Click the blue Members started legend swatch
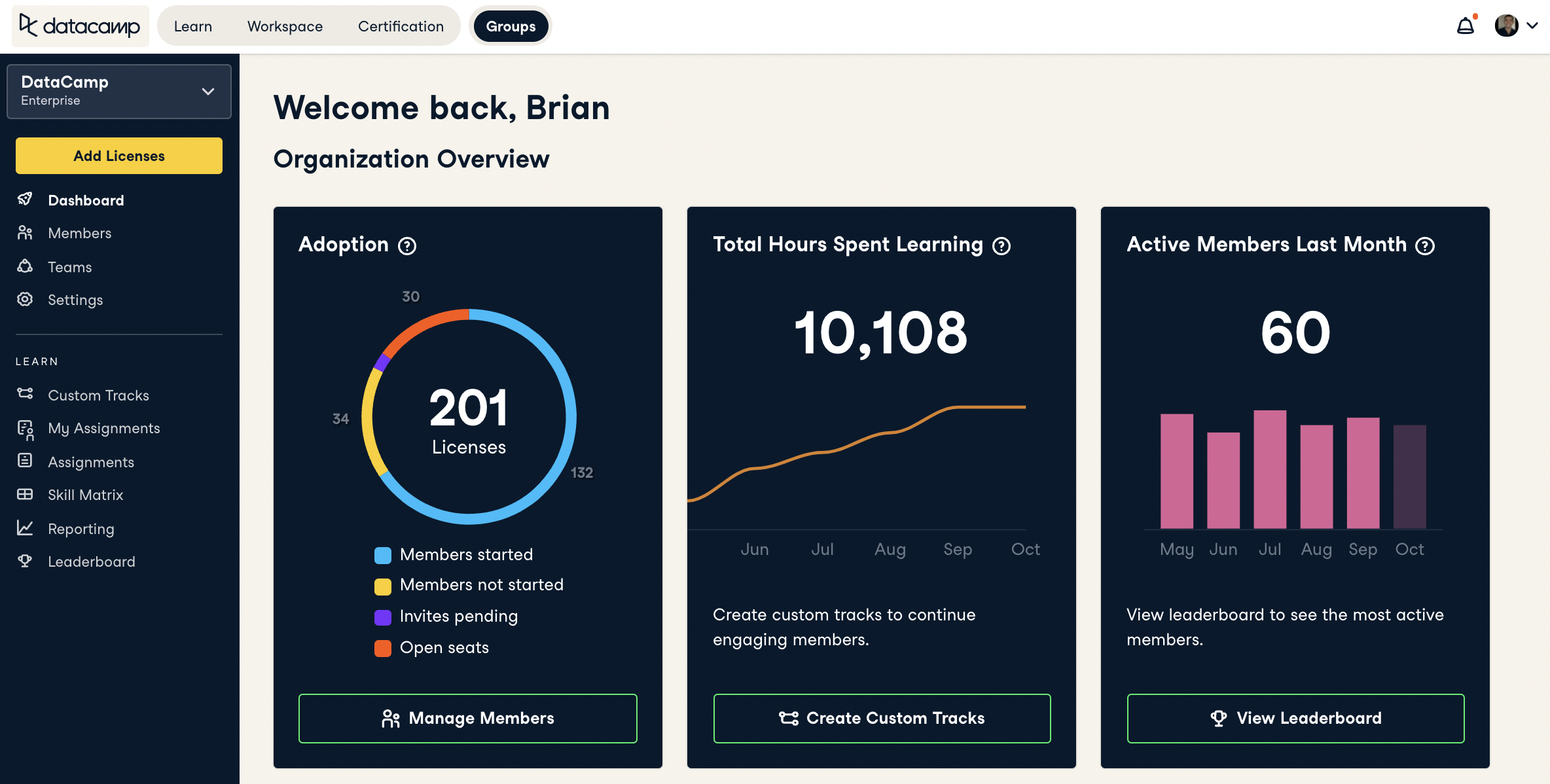 pyautogui.click(x=382, y=555)
